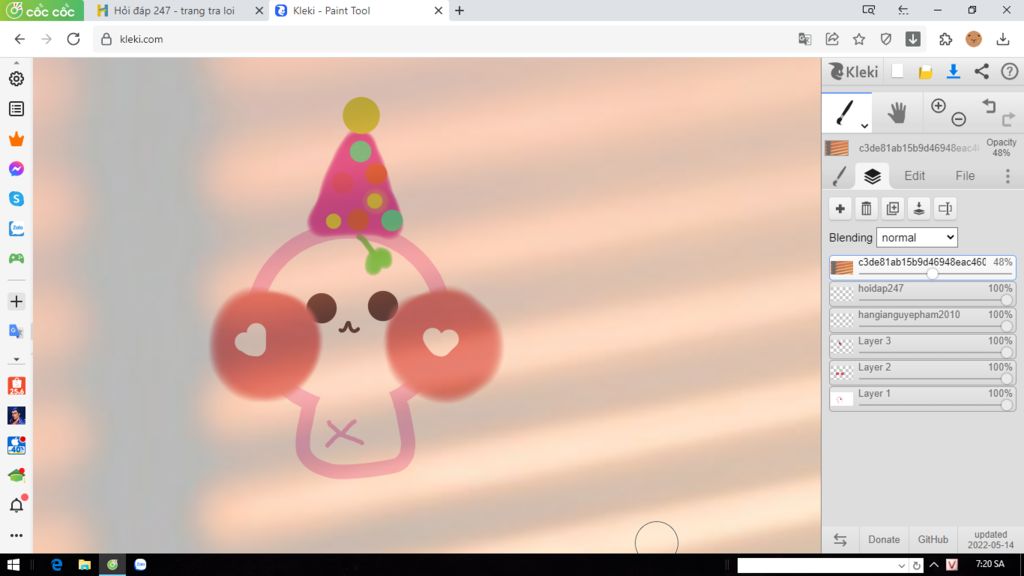Open the File tab
The width and height of the screenshot is (1024, 576).
pyautogui.click(x=965, y=176)
